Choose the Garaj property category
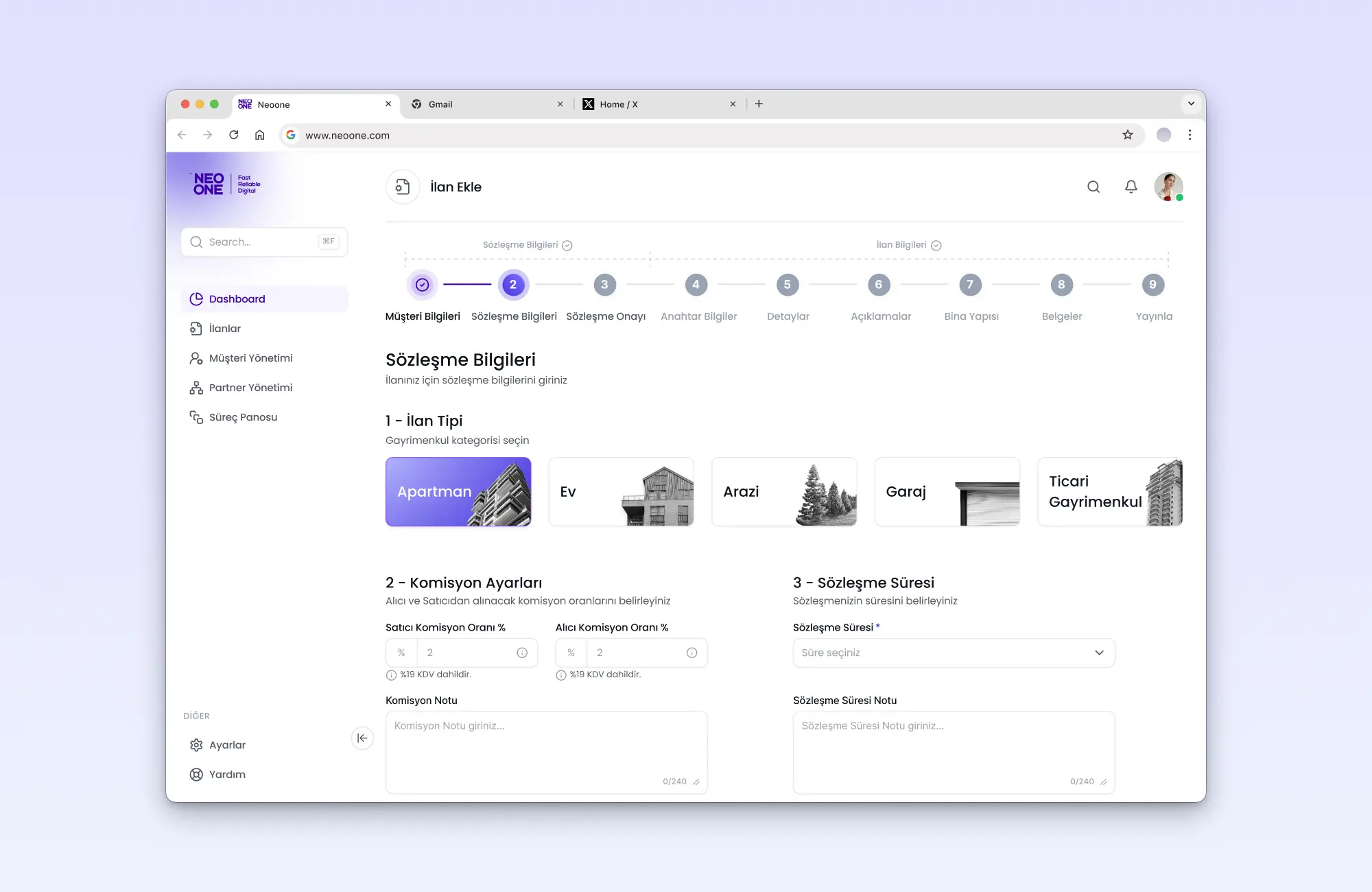1372x892 pixels. point(947,492)
